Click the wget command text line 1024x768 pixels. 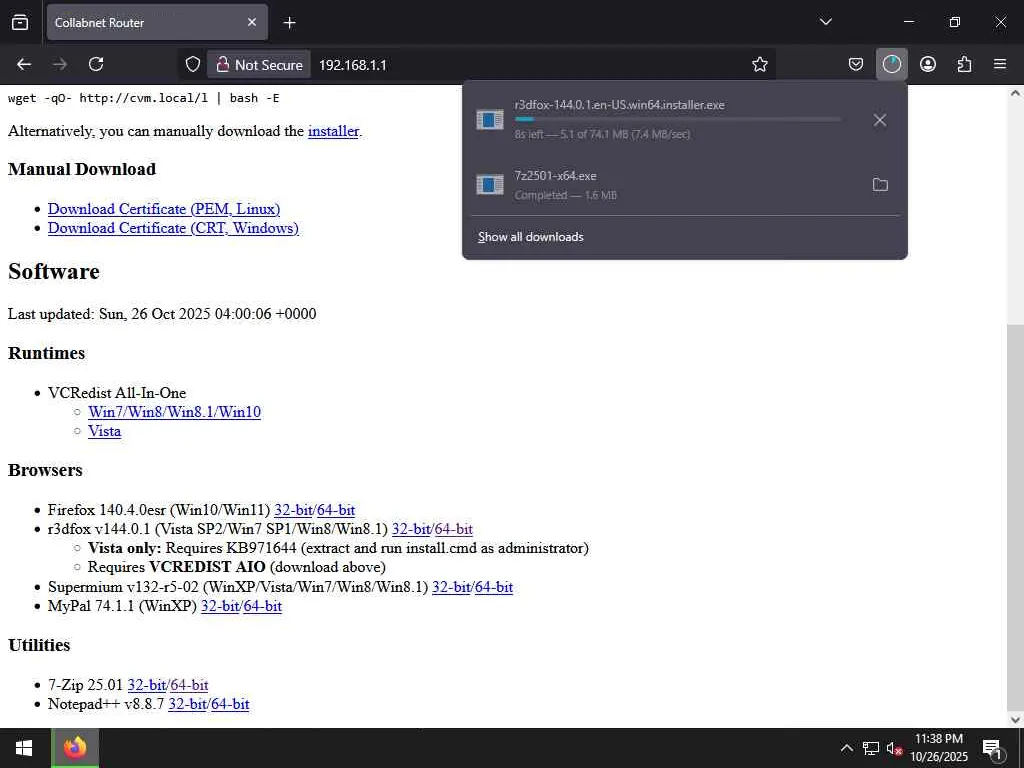(x=144, y=98)
